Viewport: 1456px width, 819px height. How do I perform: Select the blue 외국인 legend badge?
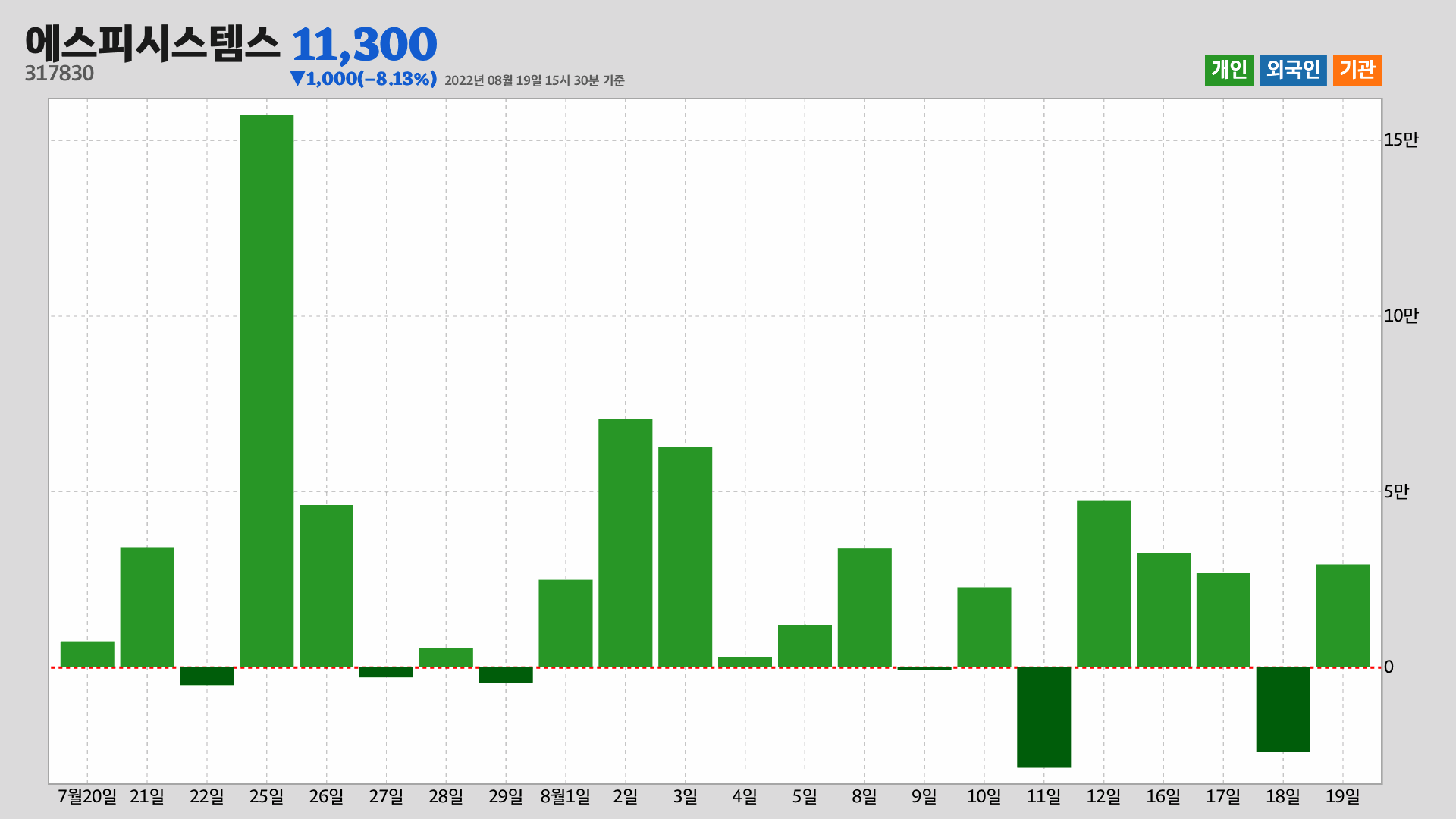pyautogui.click(x=1293, y=71)
